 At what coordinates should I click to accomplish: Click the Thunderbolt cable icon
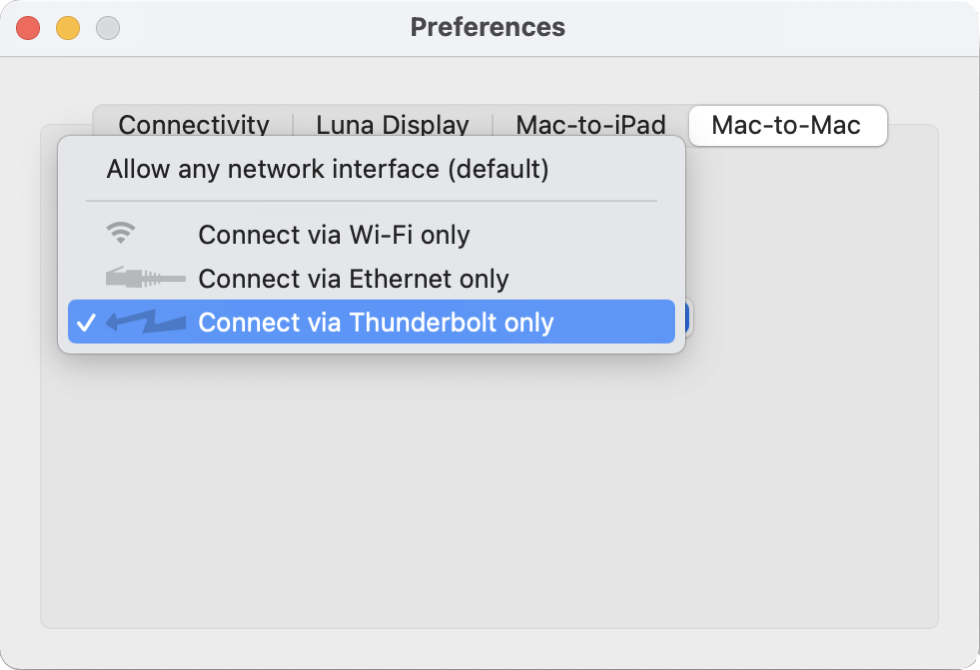coord(146,322)
